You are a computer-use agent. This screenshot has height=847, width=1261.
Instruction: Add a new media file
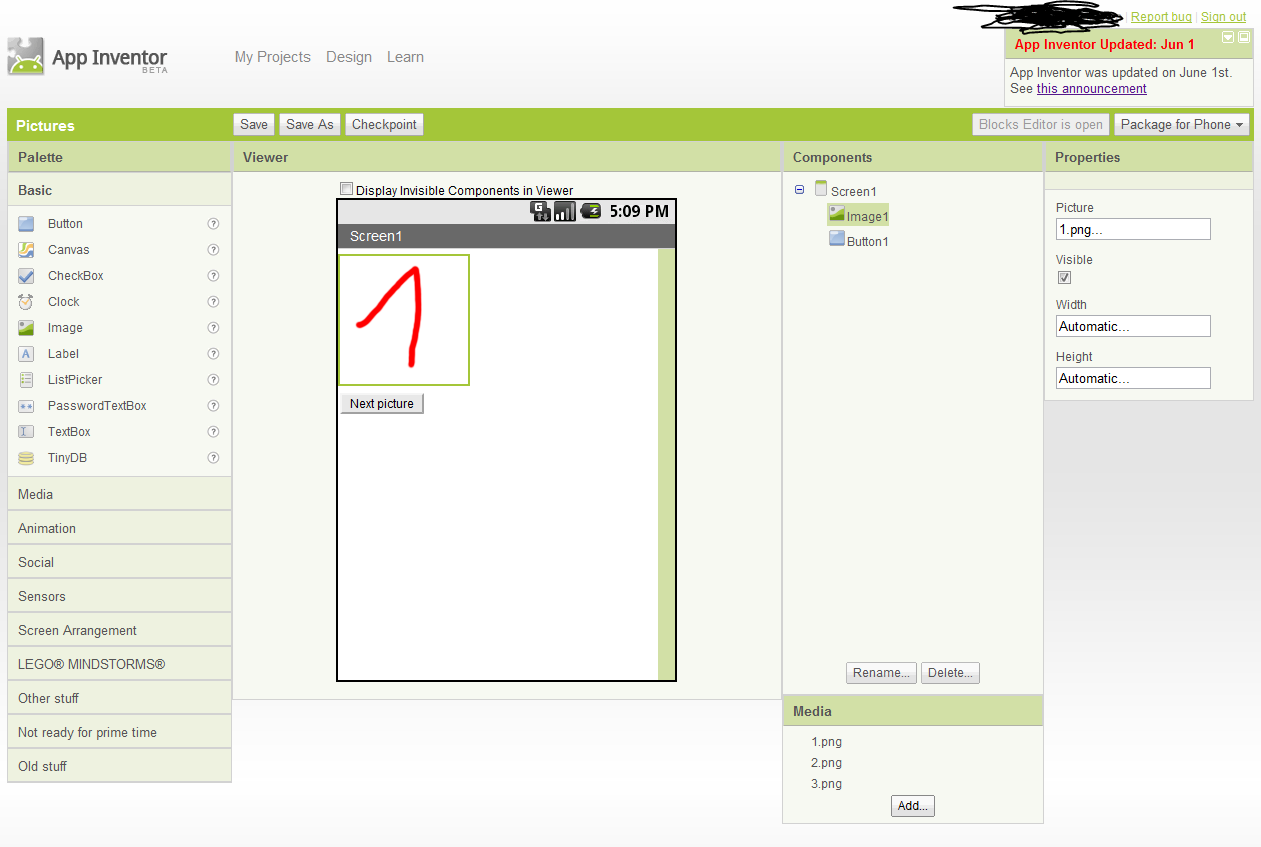pos(913,806)
